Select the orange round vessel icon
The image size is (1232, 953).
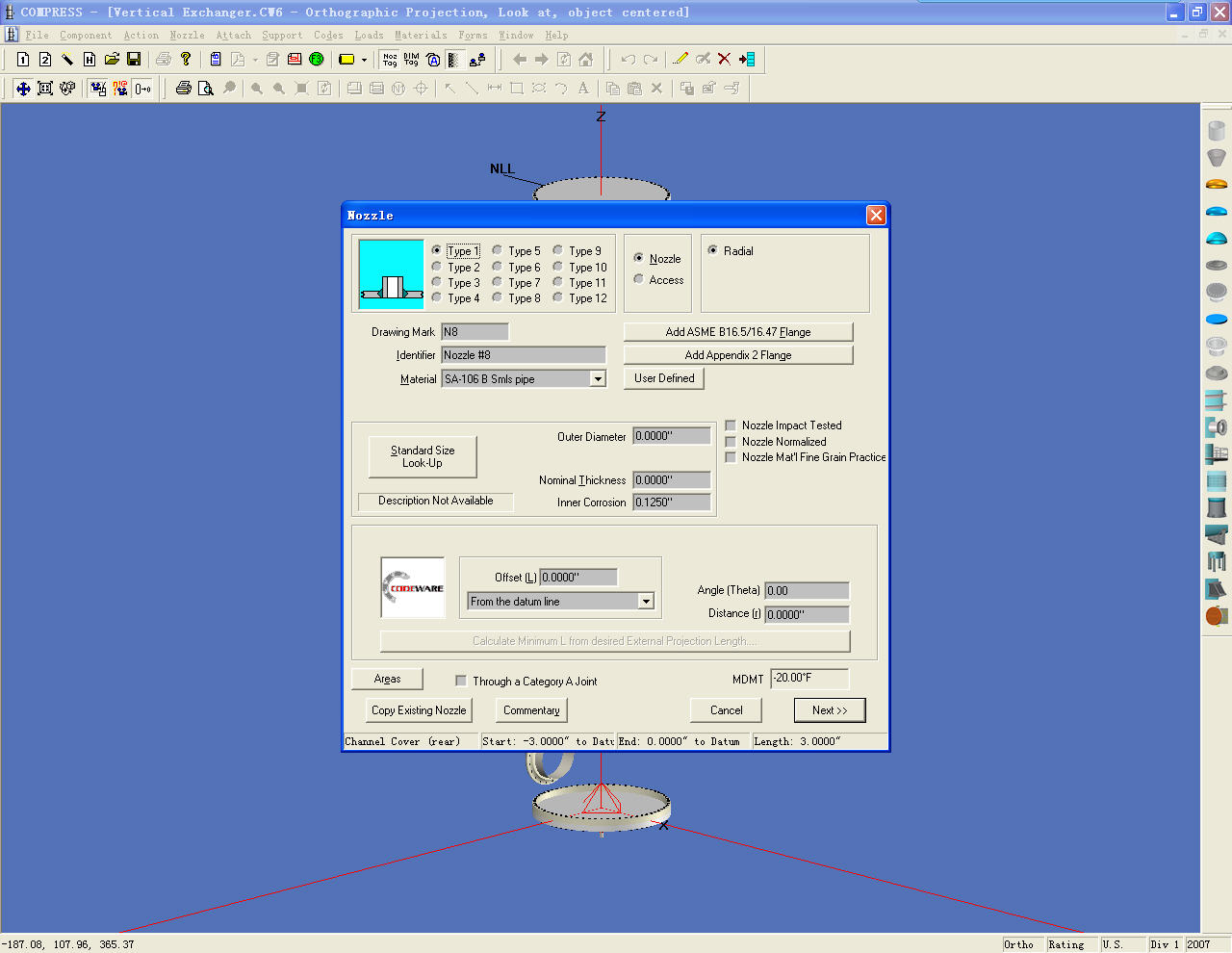point(1217,615)
